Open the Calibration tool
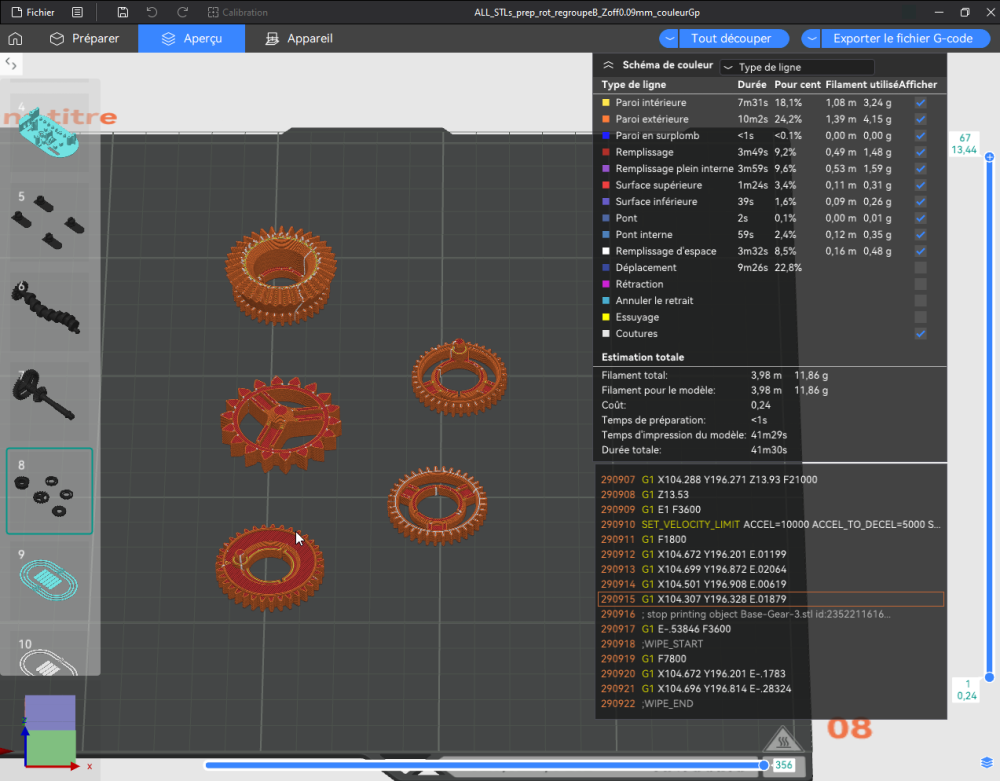Screen dimensions: 1000x781 pyautogui.click(x=238, y=12)
